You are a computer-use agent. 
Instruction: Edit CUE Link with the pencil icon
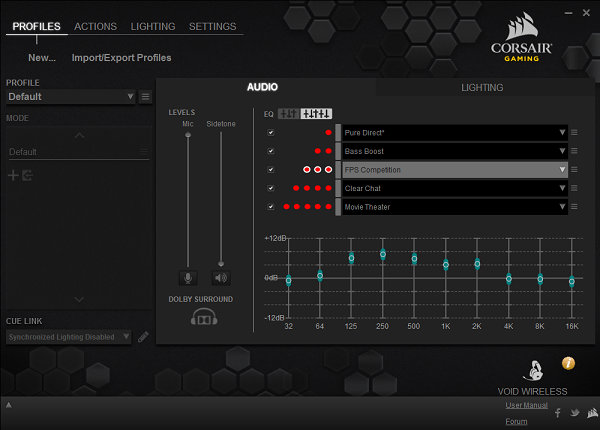tap(143, 337)
